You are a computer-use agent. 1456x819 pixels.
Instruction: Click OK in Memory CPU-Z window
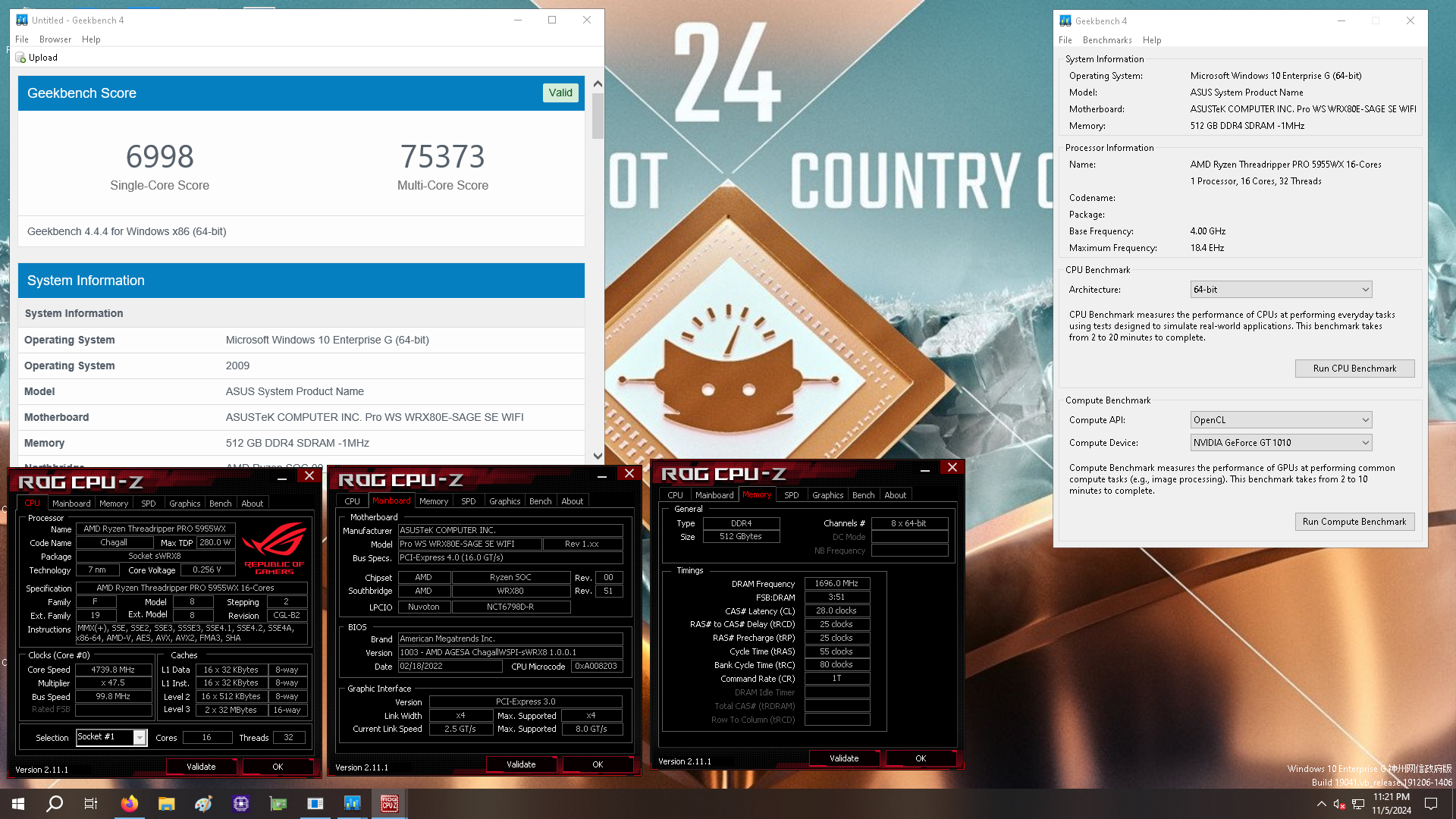pyautogui.click(x=921, y=758)
